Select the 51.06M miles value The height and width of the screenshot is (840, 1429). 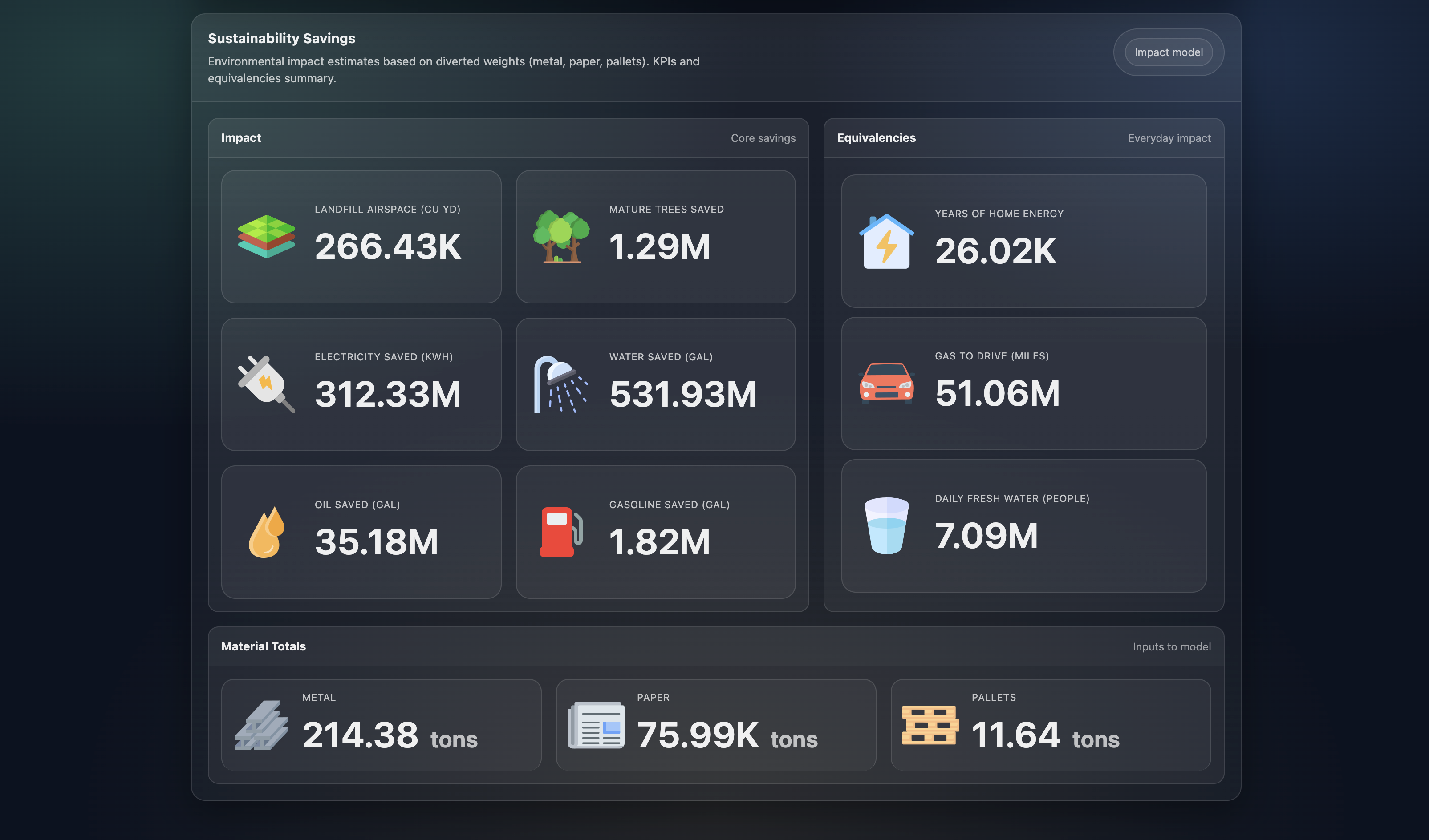pos(998,393)
